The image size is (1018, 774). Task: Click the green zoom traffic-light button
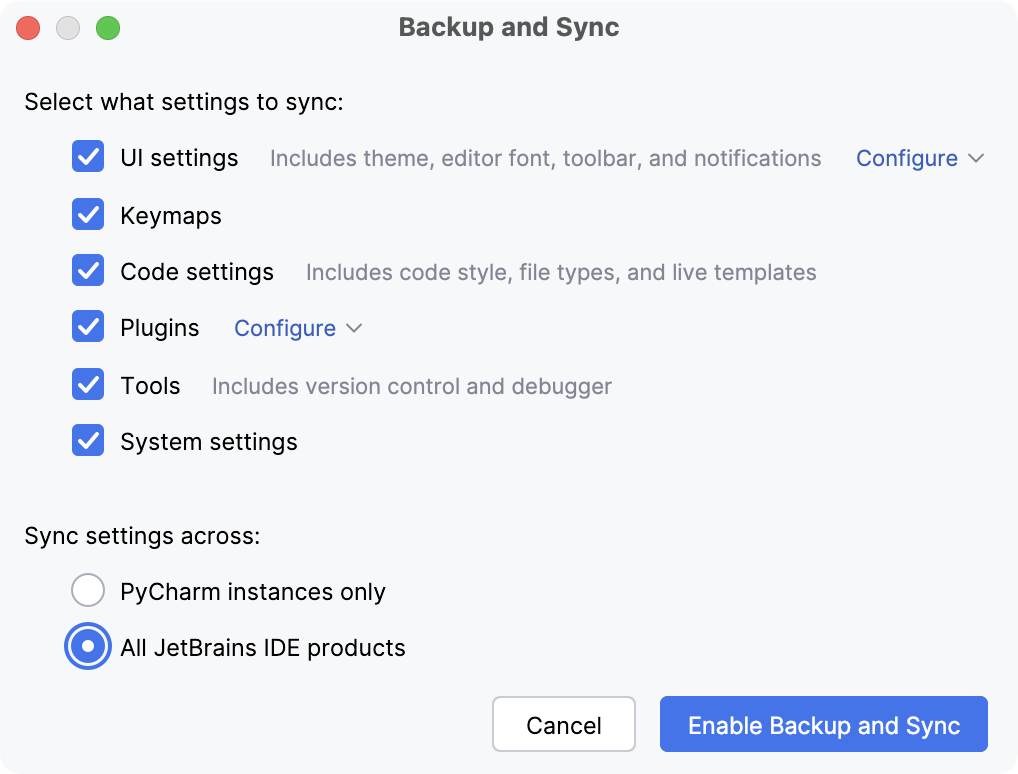coord(108,28)
